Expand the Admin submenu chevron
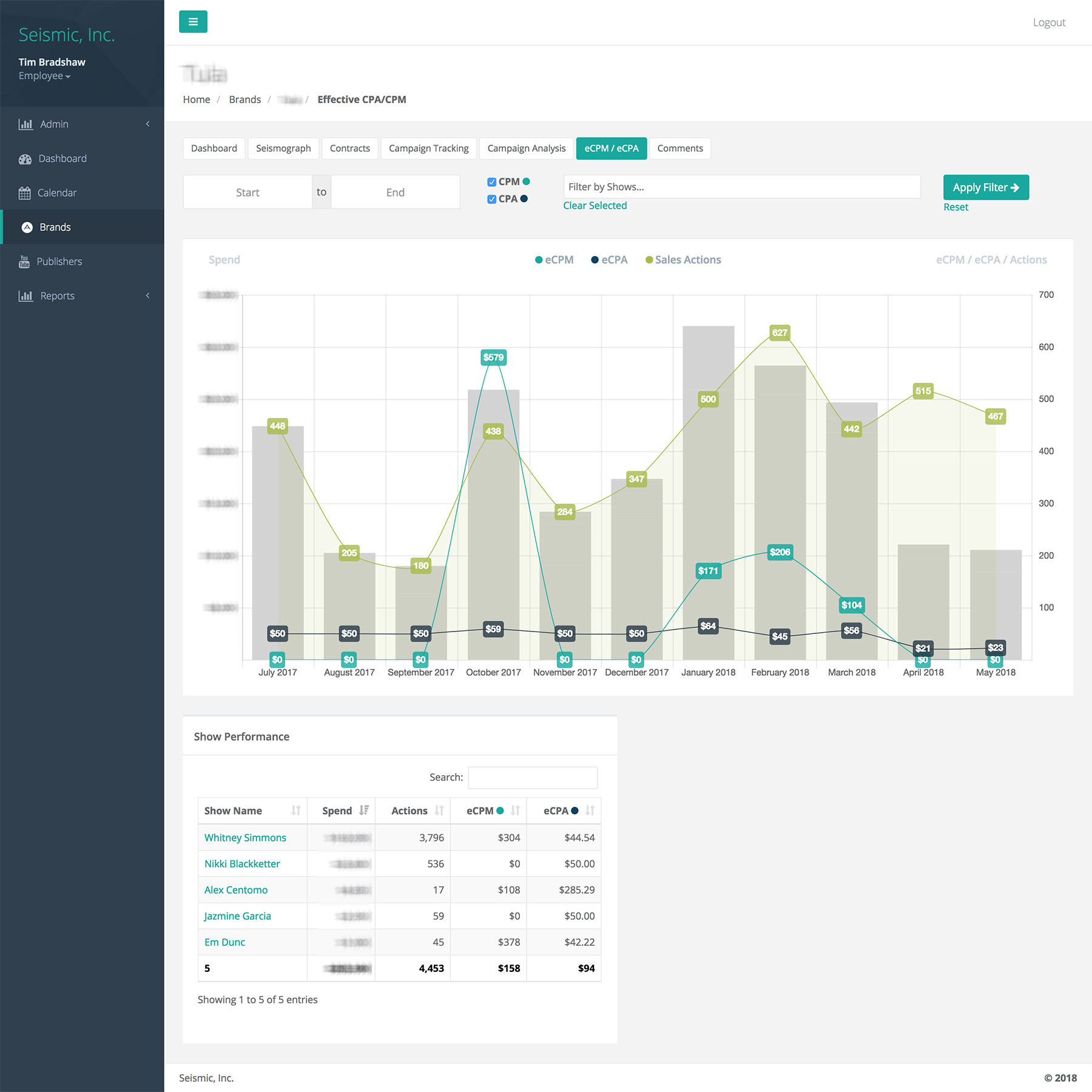The width and height of the screenshot is (1092, 1092). 147,124
